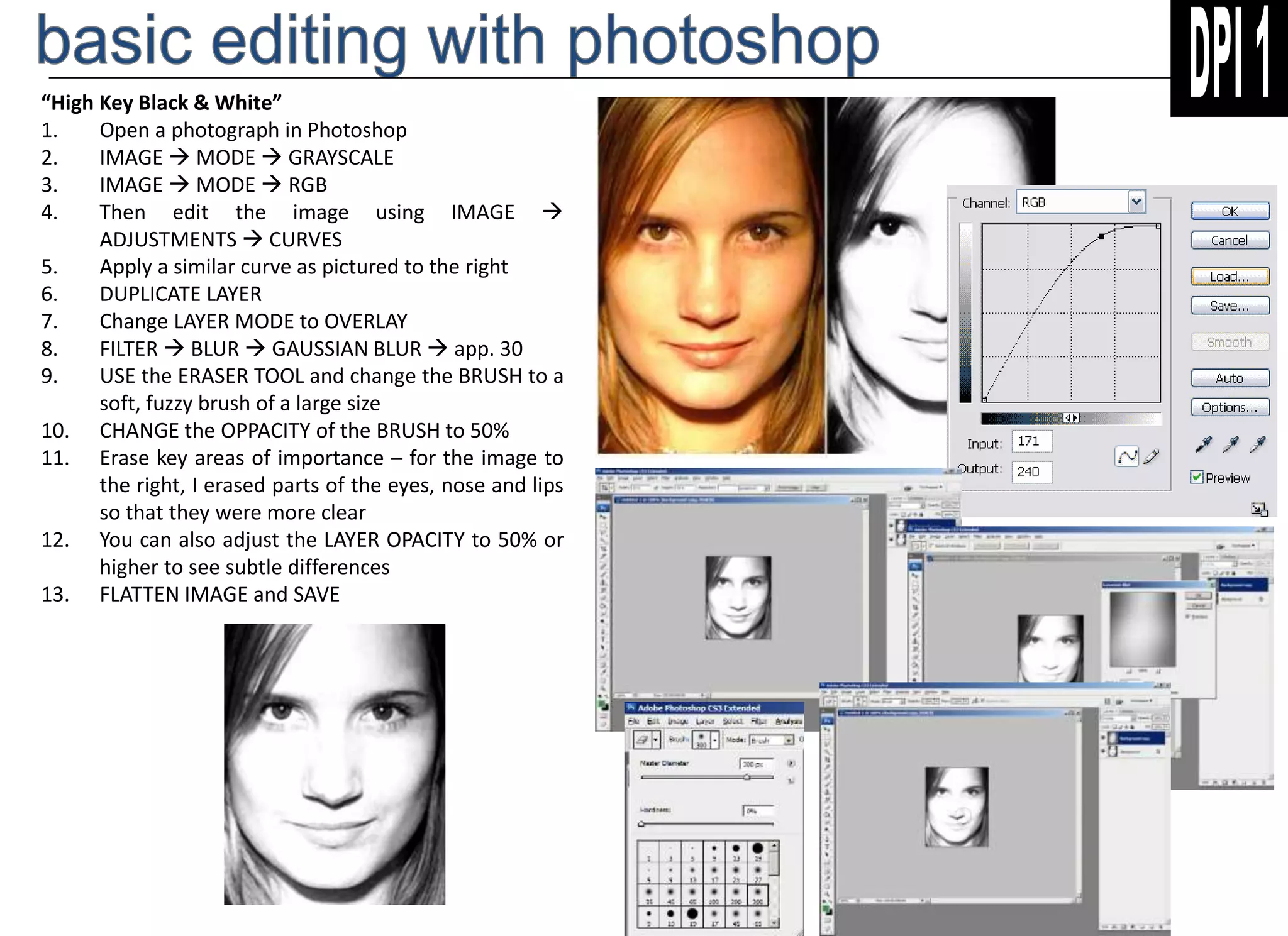Toggle the Preview checkbox
1288x936 pixels.
[1196, 477]
